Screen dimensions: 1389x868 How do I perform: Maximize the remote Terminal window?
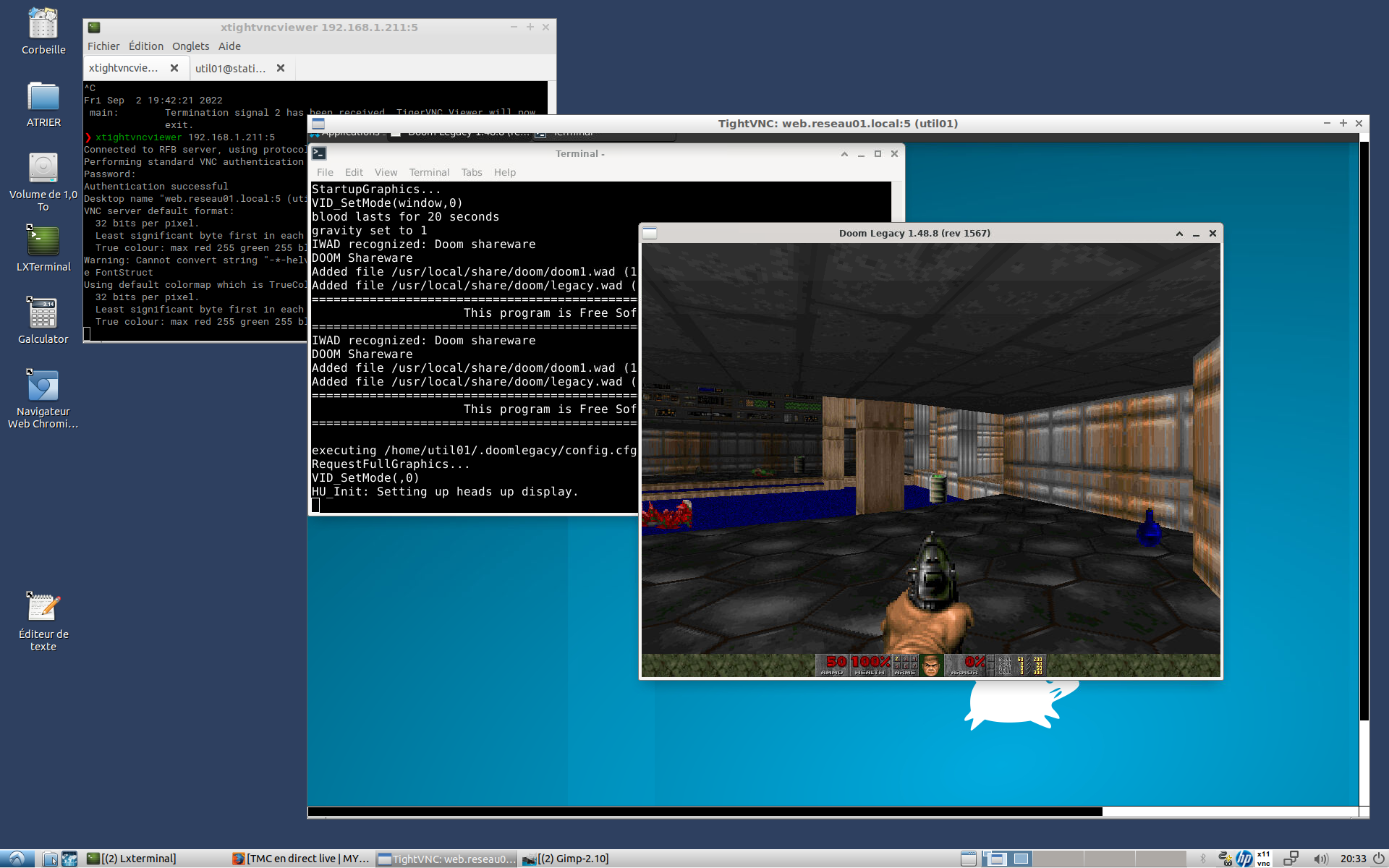pyautogui.click(x=878, y=153)
